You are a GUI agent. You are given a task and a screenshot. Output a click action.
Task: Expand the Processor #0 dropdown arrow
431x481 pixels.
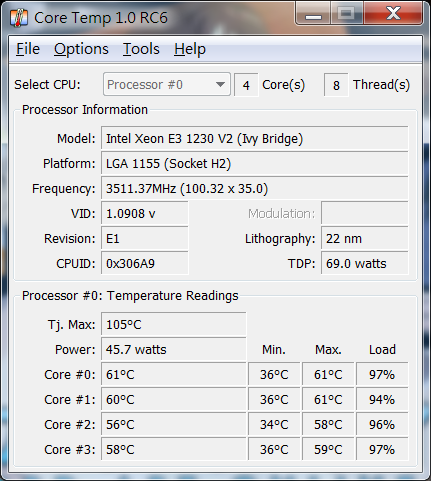(220, 85)
